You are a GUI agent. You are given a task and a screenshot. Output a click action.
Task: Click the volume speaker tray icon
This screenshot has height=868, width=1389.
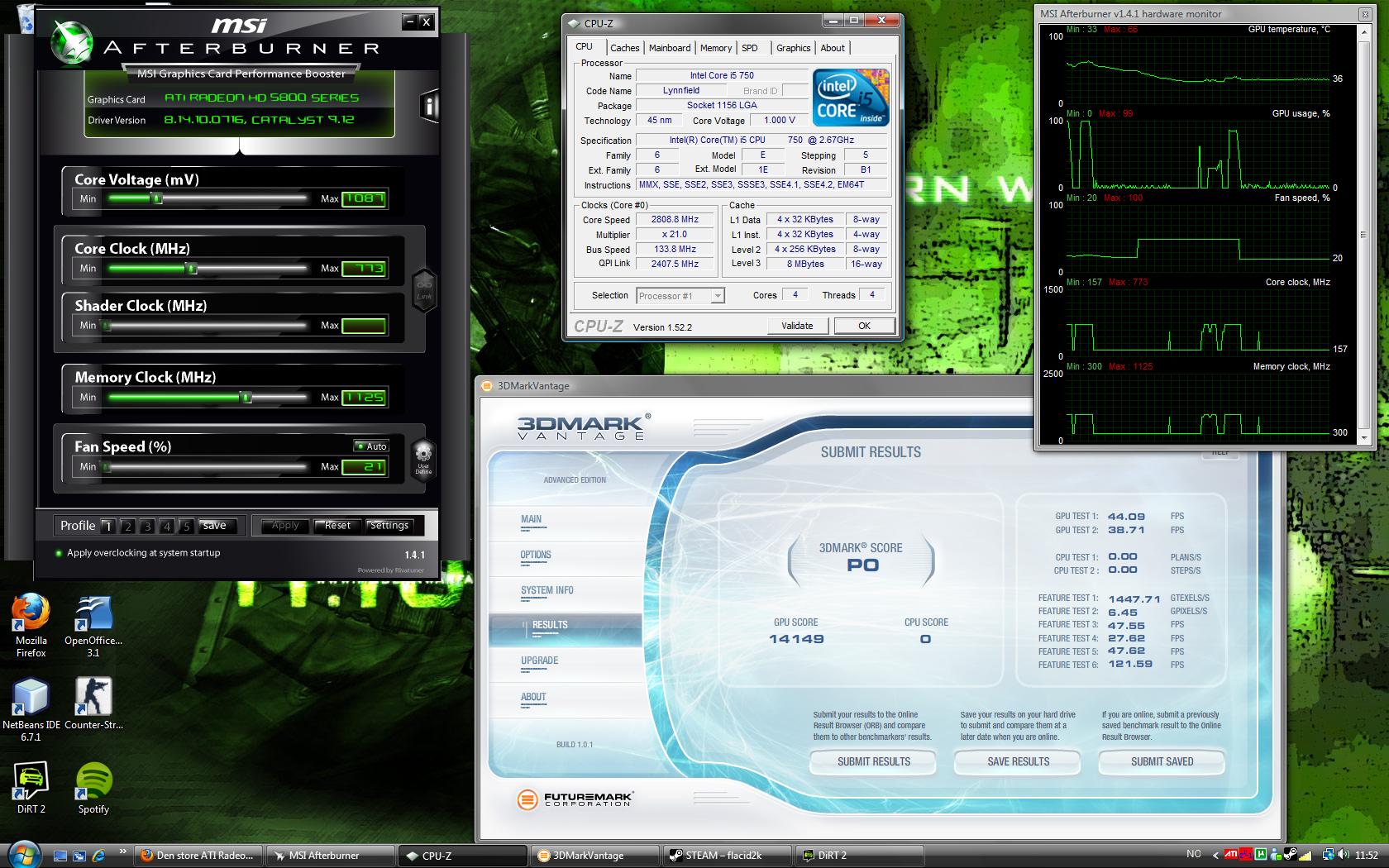1343,855
